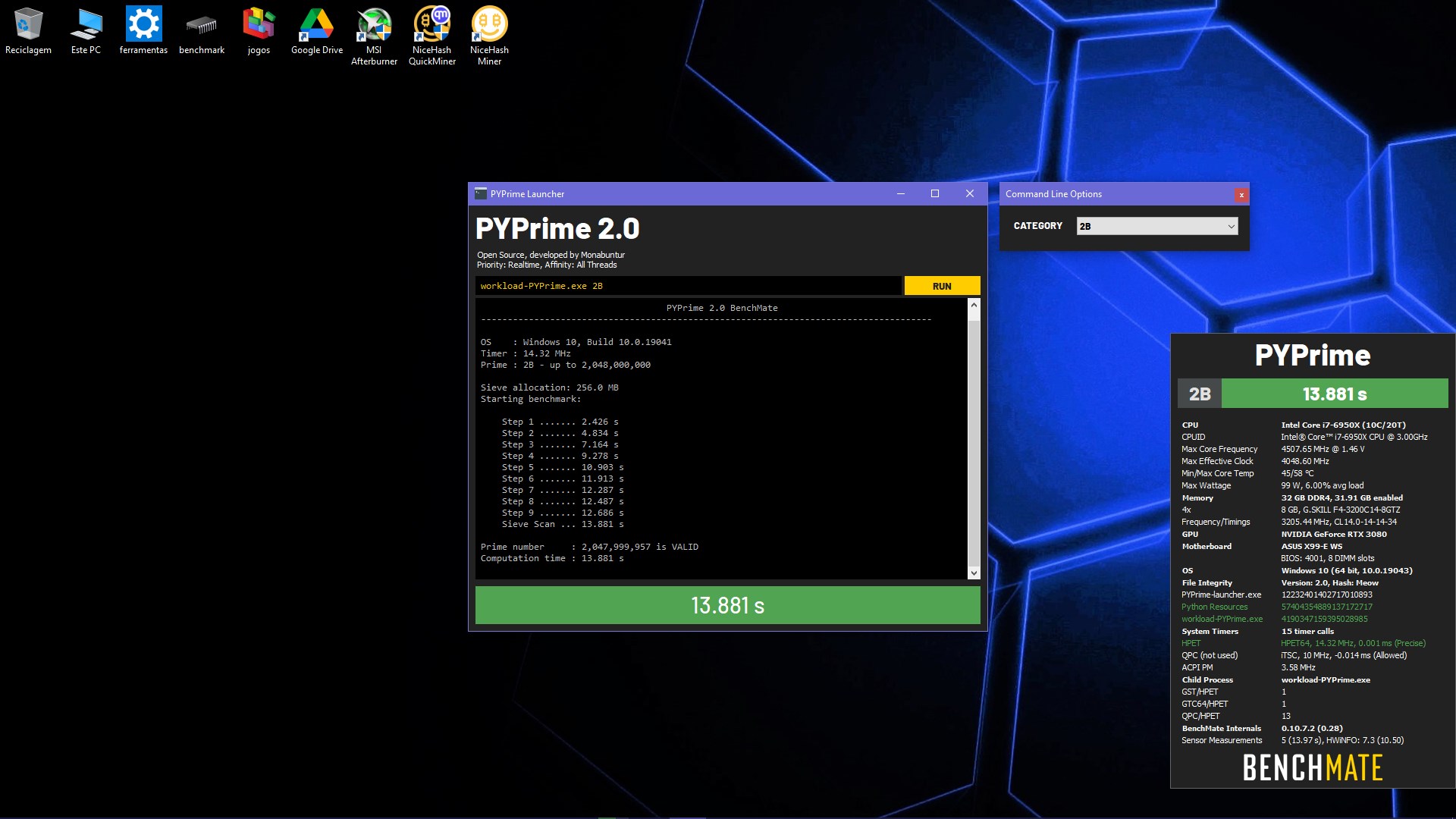Screen dimensions: 1456x819
Task: Launch NiceHash QuickMiner shortcut
Action: coord(432,36)
